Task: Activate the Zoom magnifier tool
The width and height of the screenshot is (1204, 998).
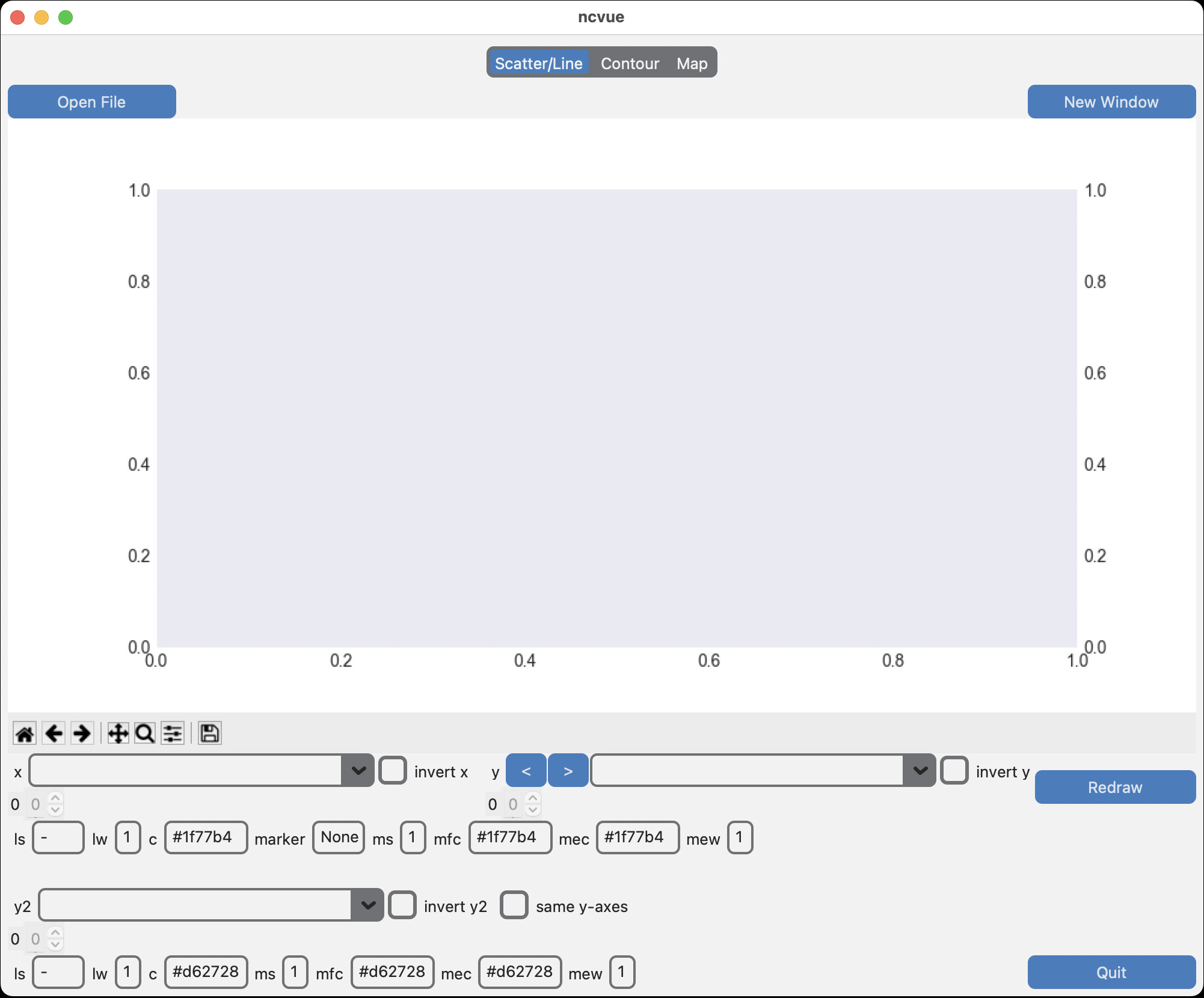Action: (x=145, y=733)
